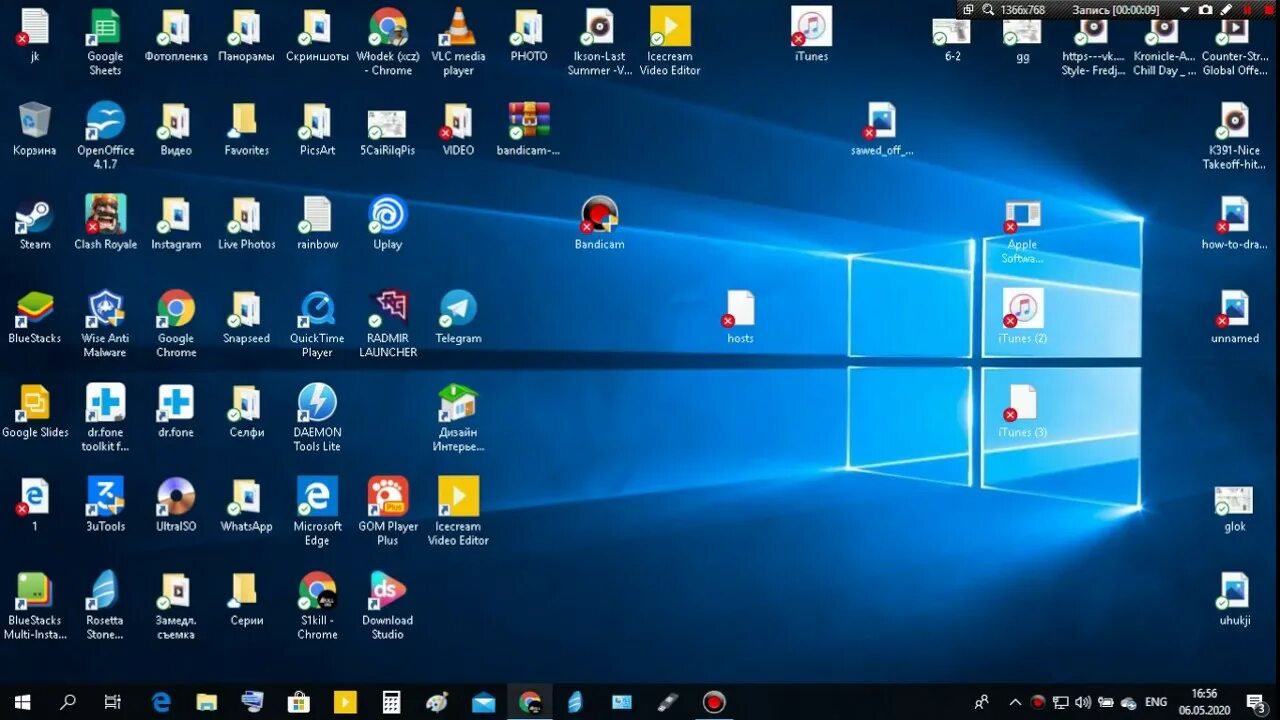
Task: Select the iTunes (3) file icon
Action: pyautogui.click(x=1022, y=410)
